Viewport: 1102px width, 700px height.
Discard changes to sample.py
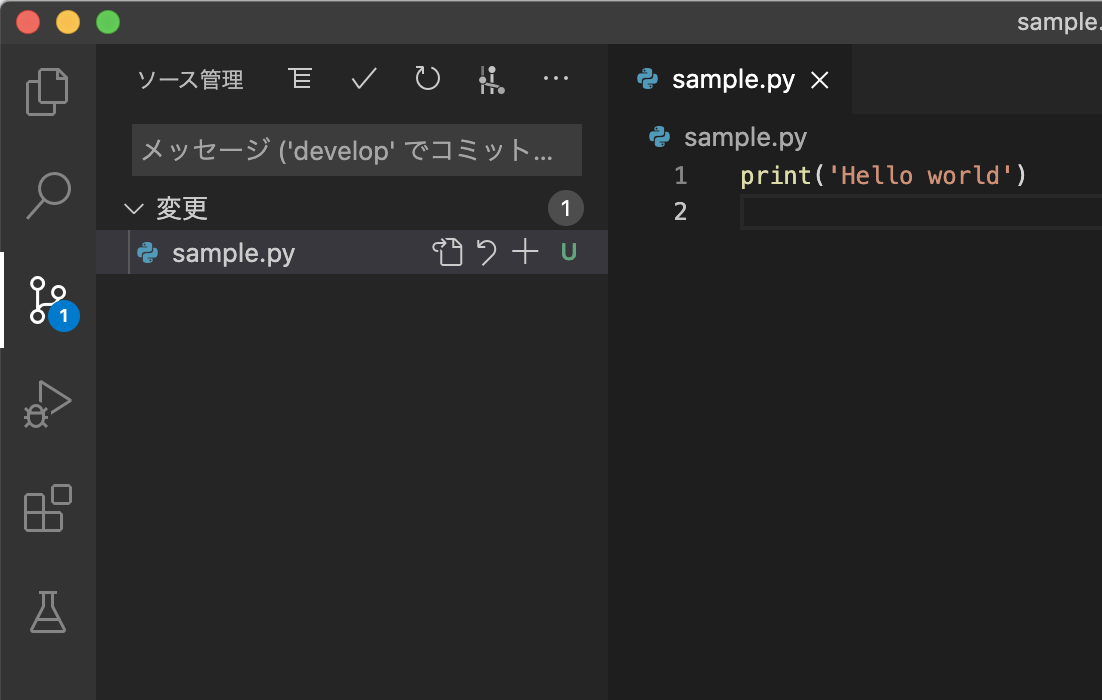point(487,252)
